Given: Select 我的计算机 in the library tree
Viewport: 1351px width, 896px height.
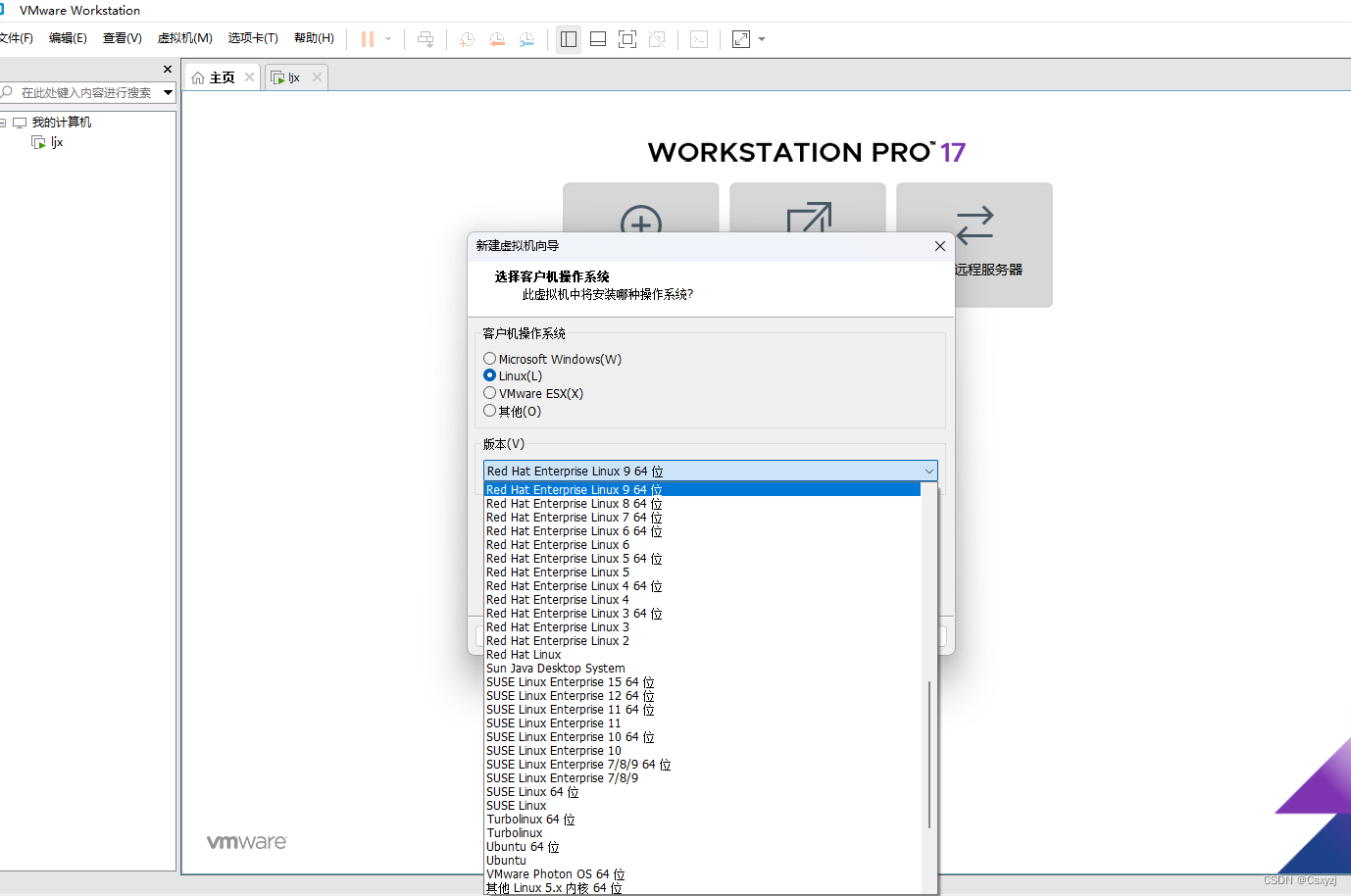Looking at the screenshot, I should (61, 123).
